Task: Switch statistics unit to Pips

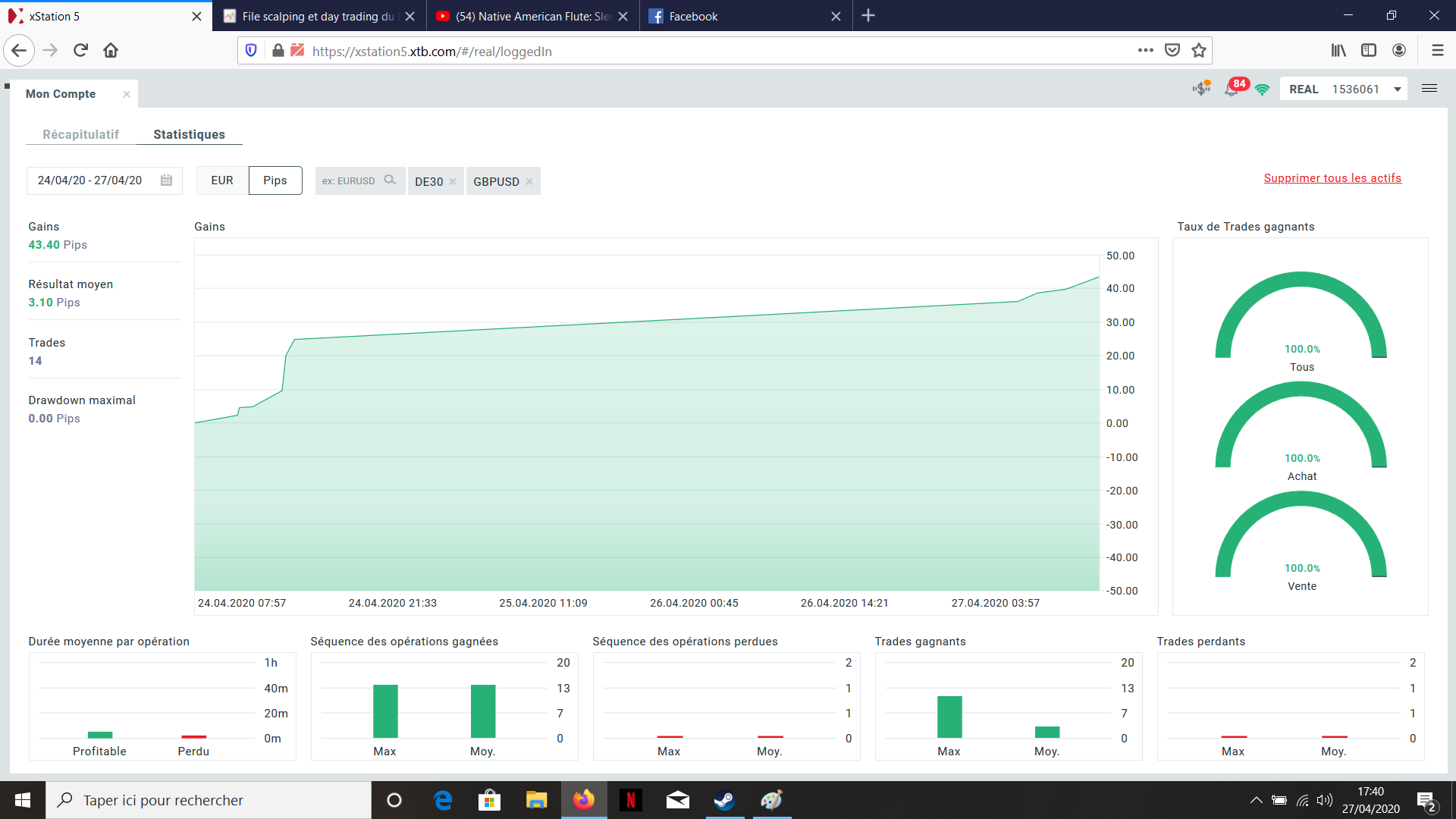Action: (x=275, y=180)
